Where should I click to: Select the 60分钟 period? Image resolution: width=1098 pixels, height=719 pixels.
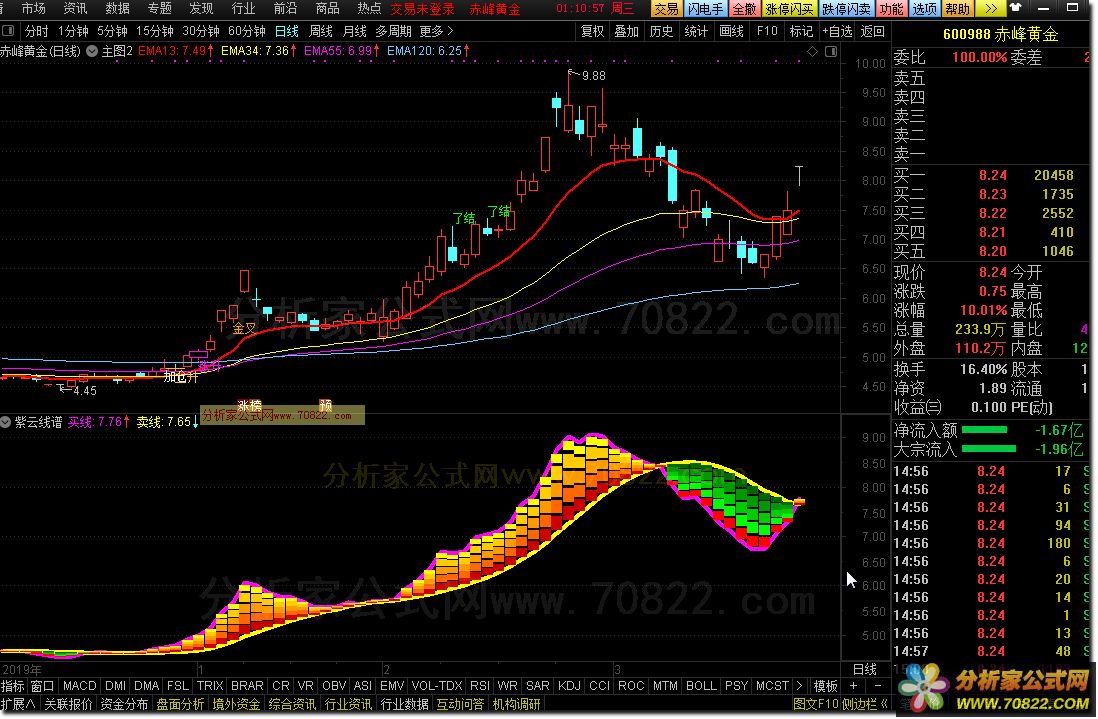click(246, 31)
